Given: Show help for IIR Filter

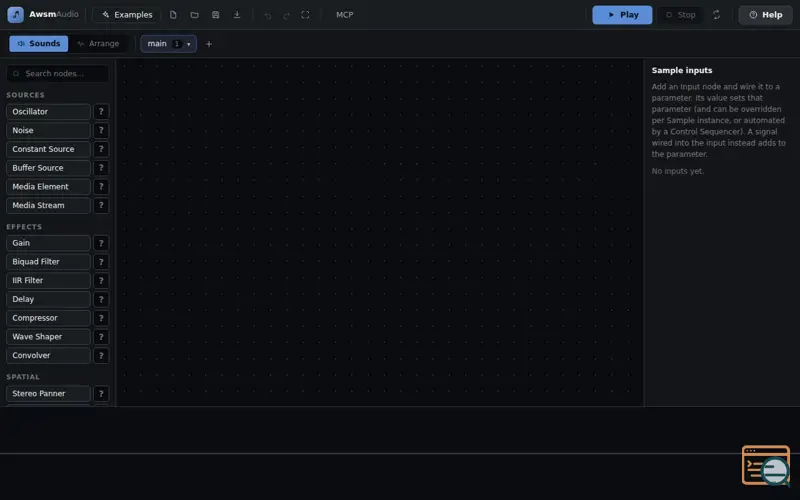Looking at the screenshot, I should tap(101, 281).
